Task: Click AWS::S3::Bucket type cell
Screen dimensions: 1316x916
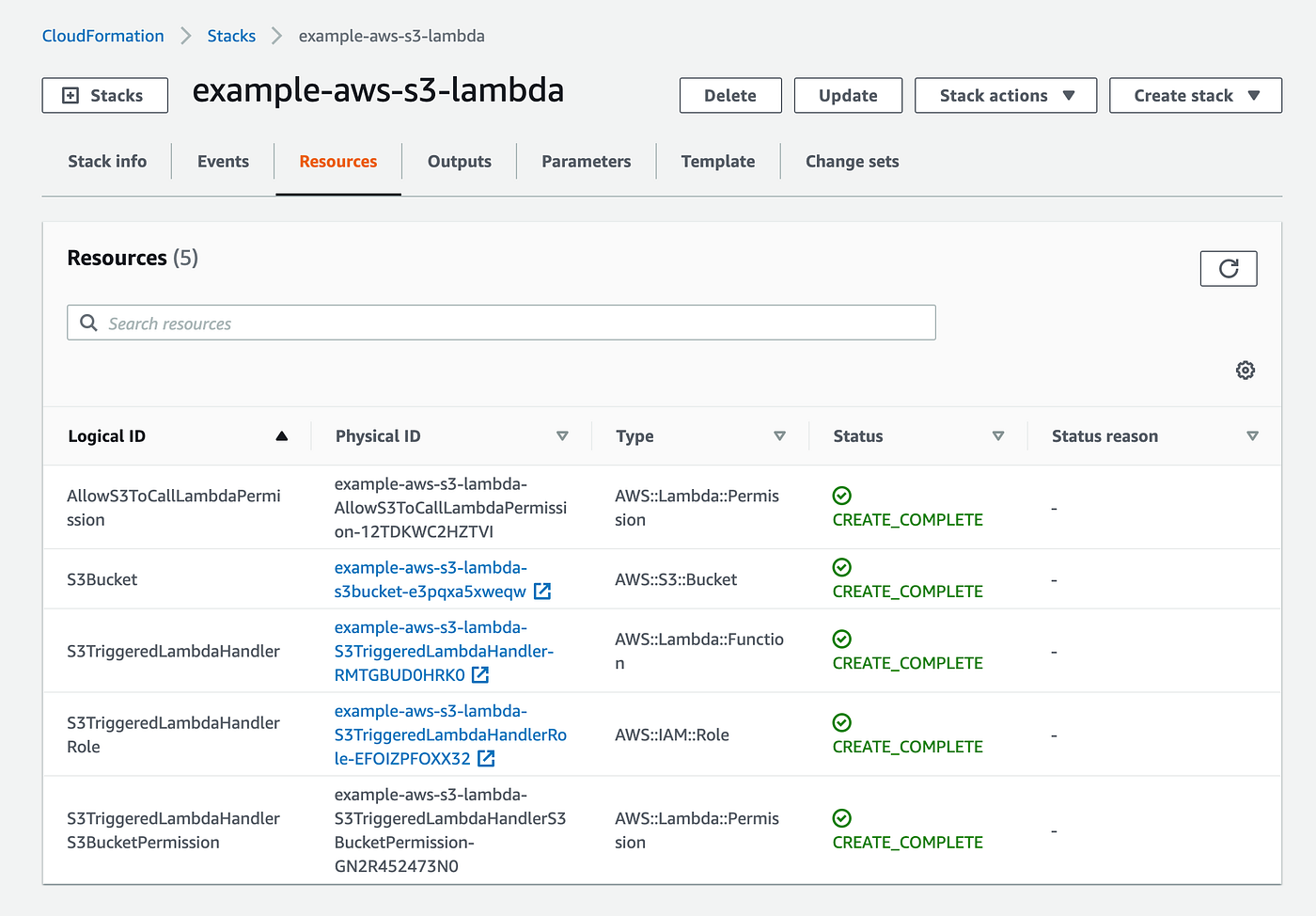Action: pyautogui.click(x=676, y=579)
